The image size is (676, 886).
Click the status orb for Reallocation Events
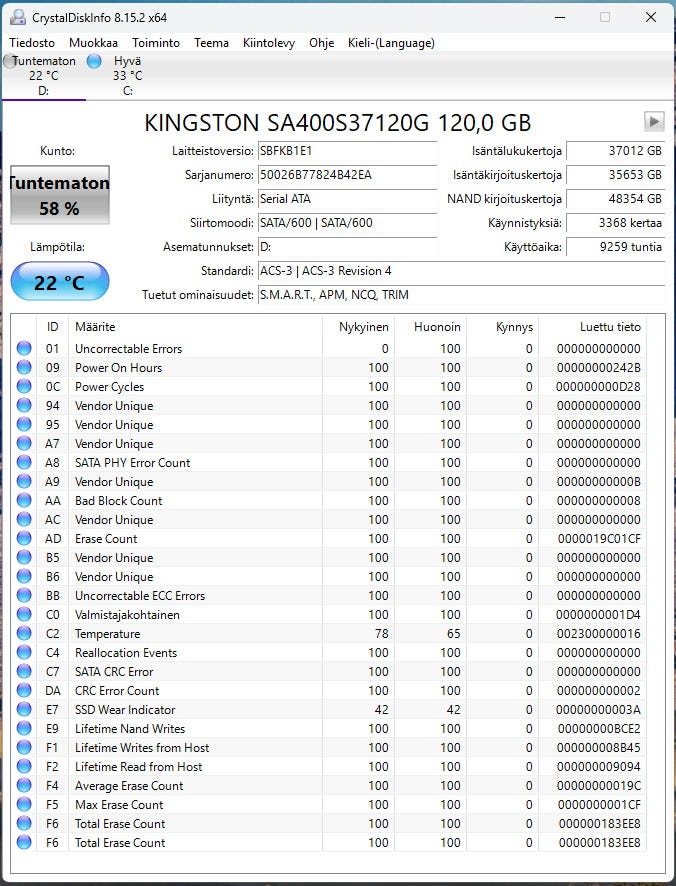24,652
